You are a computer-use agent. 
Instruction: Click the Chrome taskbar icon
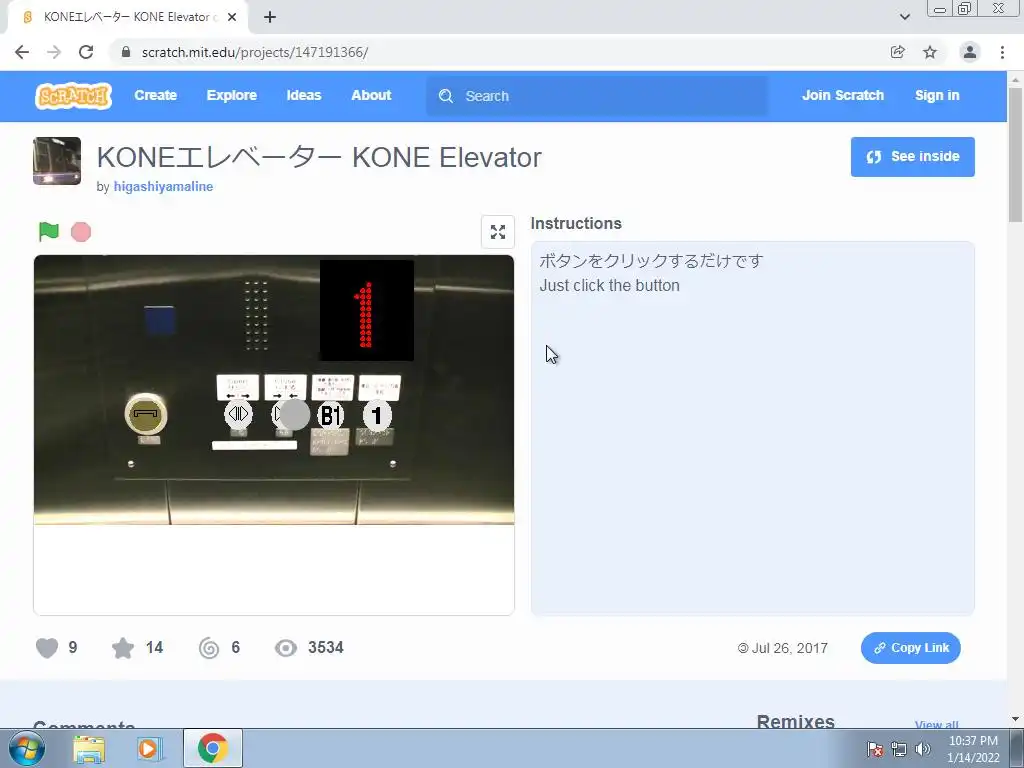pos(212,748)
